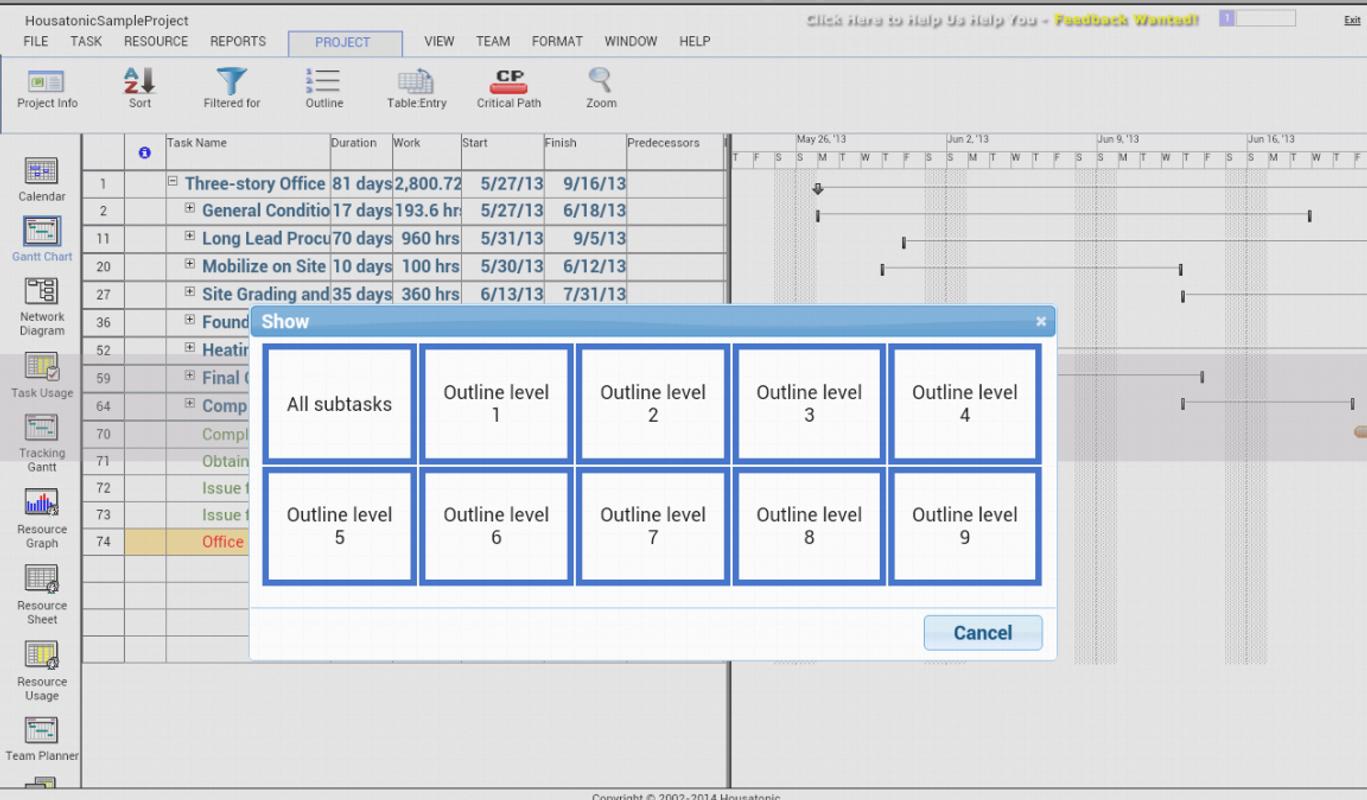Select Outline level 2
The height and width of the screenshot is (800, 1367).
point(653,404)
